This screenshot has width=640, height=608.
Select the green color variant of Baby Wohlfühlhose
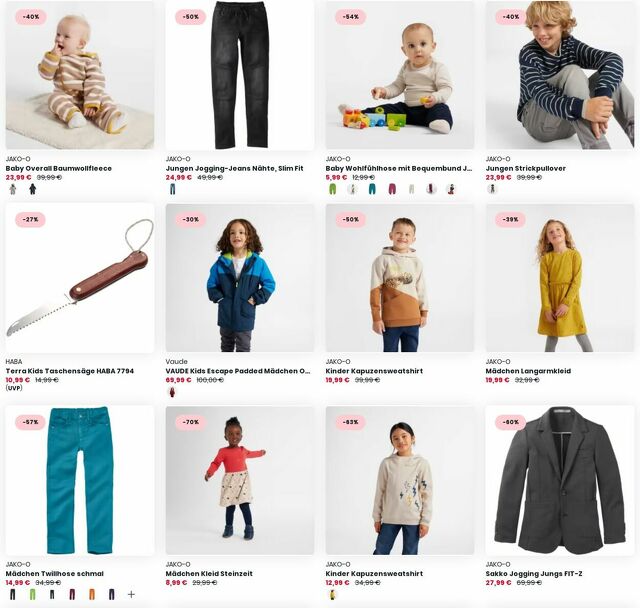point(333,189)
